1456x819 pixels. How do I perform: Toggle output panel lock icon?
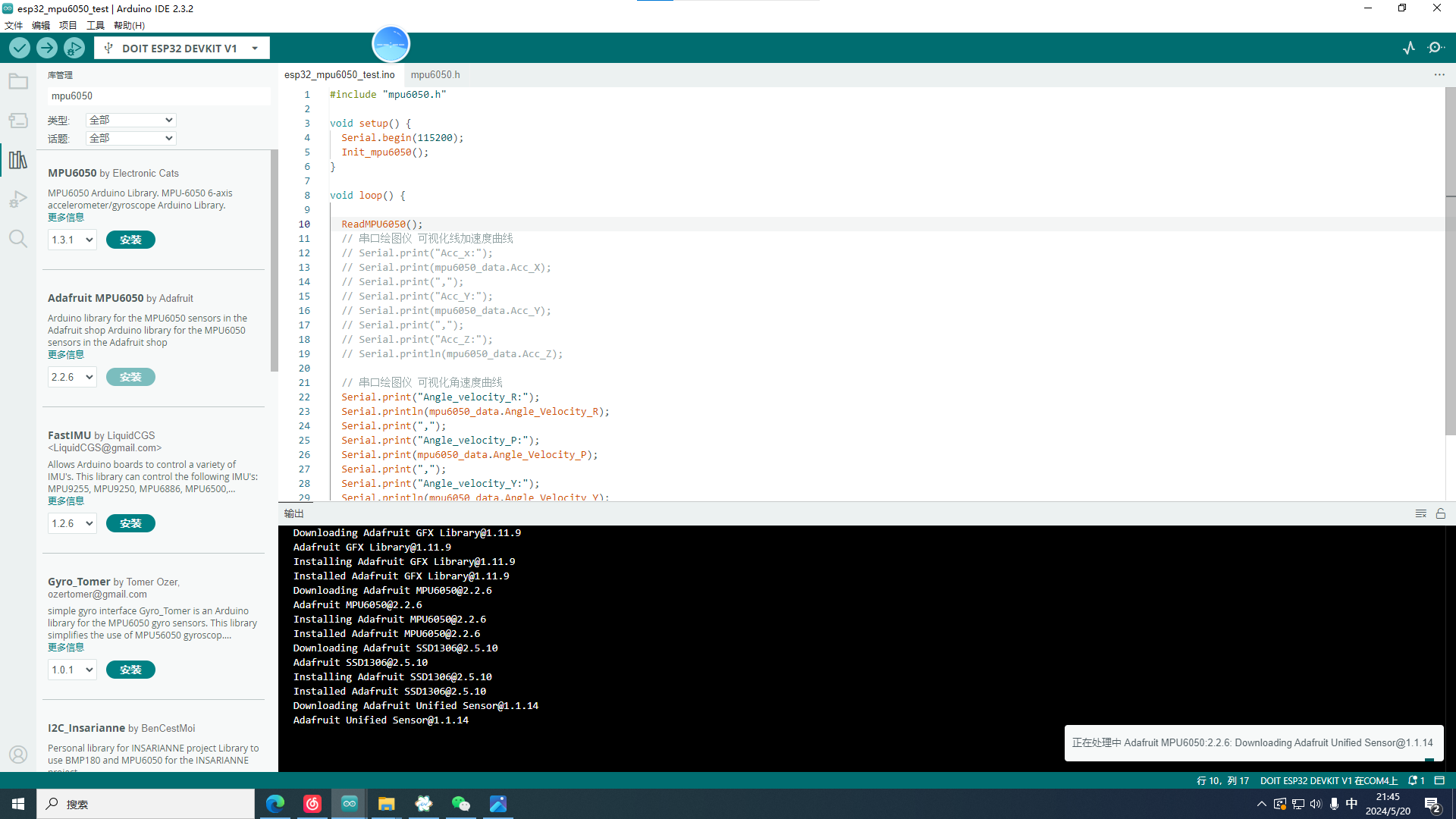pos(1441,513)
